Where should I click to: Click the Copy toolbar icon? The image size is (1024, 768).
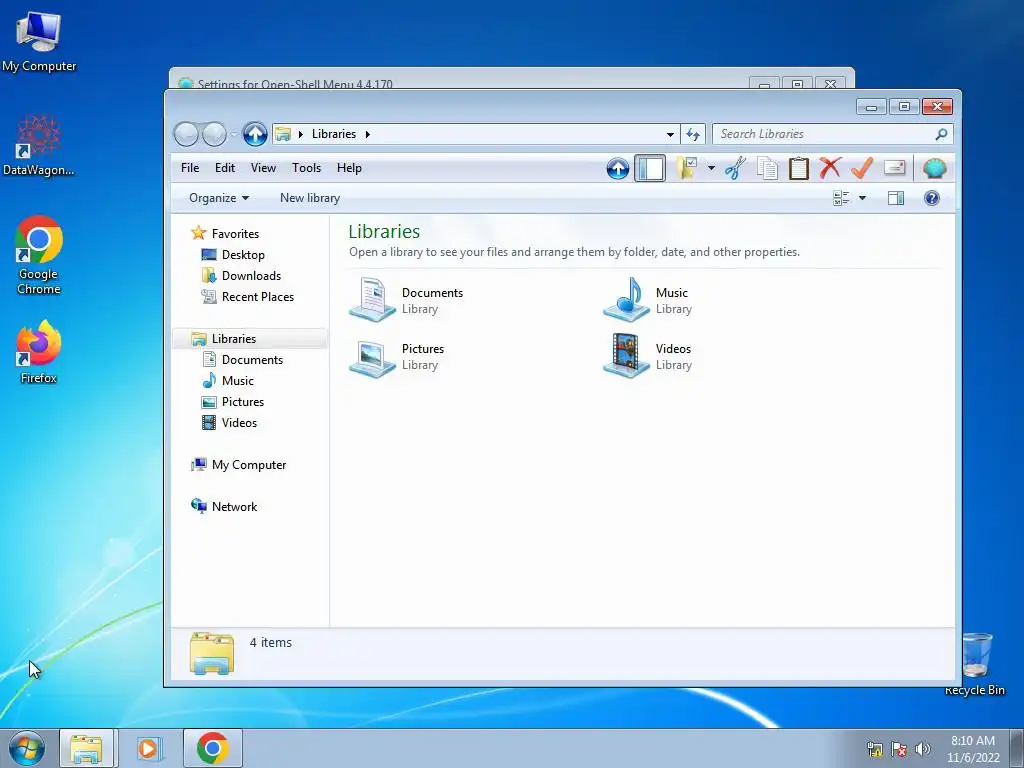(x=767, y=168)
